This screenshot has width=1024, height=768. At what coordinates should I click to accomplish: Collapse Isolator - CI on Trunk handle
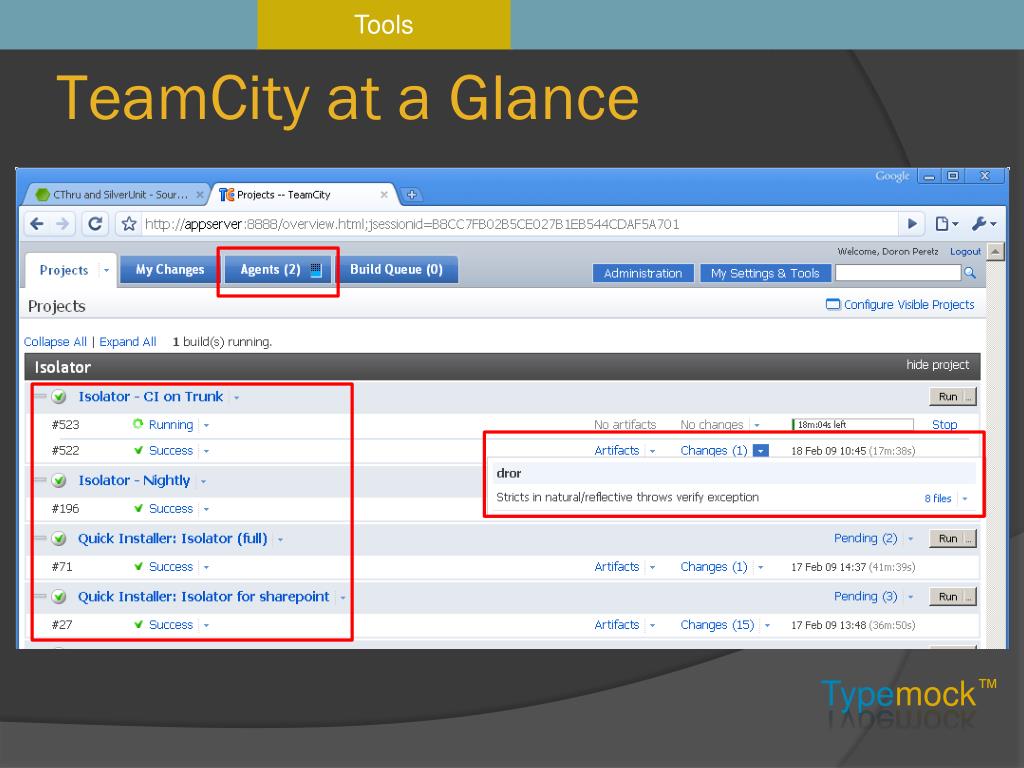coord(40,396)
